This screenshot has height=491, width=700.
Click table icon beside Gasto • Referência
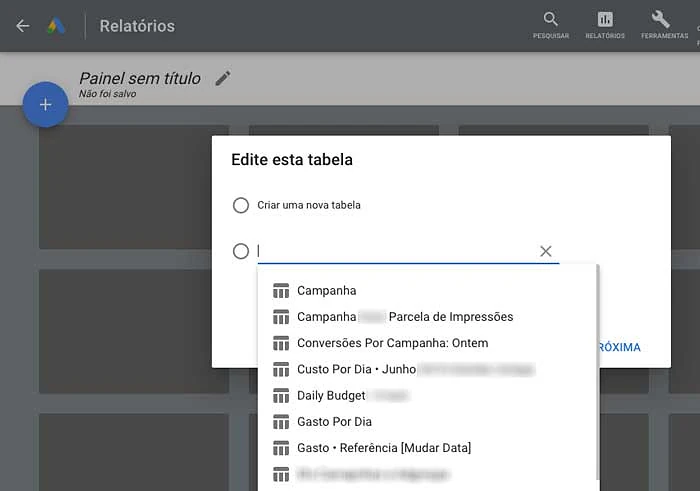pos(281,448)
